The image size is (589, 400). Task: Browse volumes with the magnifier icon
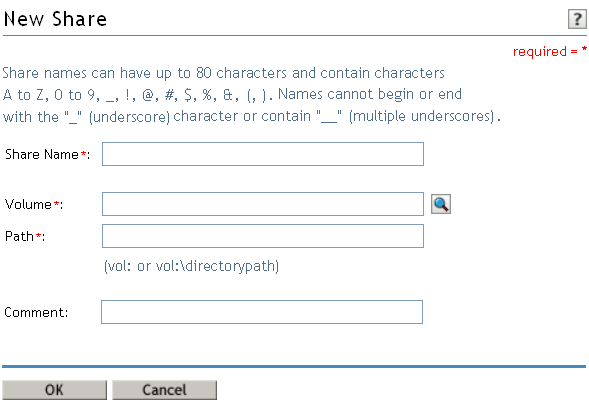coord(441,204)
